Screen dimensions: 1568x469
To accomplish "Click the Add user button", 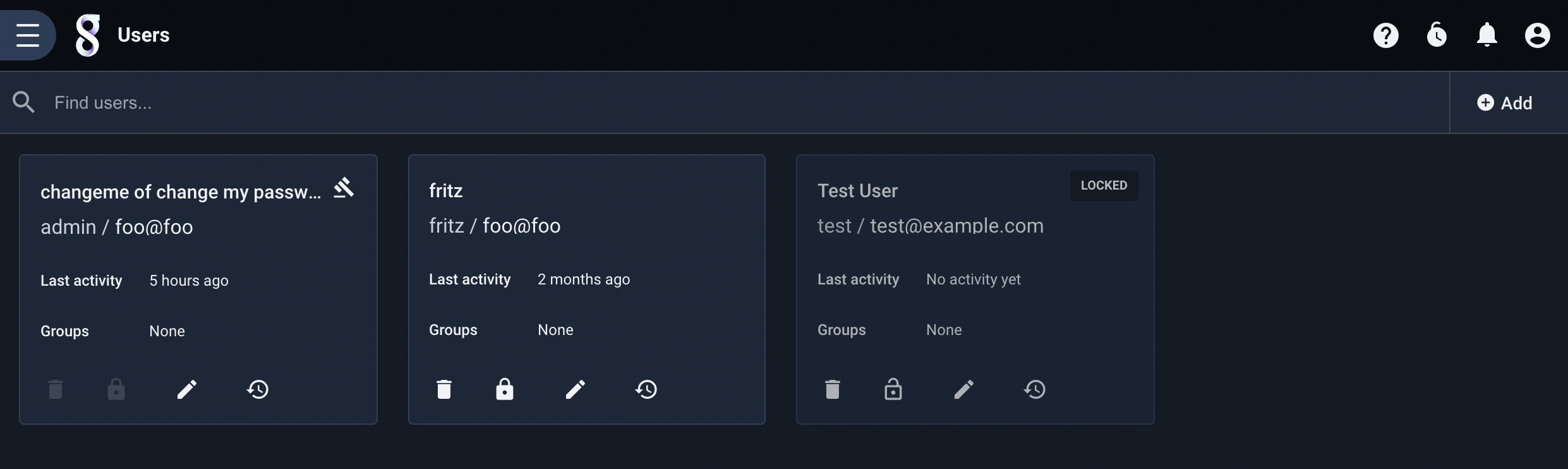I will (1505, 103).
